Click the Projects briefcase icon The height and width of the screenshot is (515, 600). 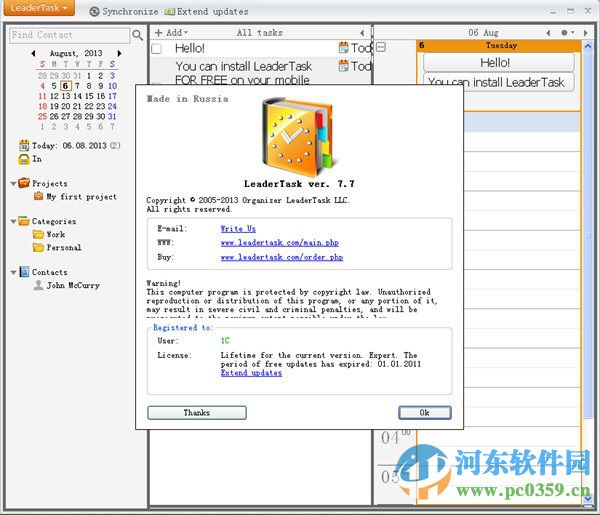[x=24, y=183]
